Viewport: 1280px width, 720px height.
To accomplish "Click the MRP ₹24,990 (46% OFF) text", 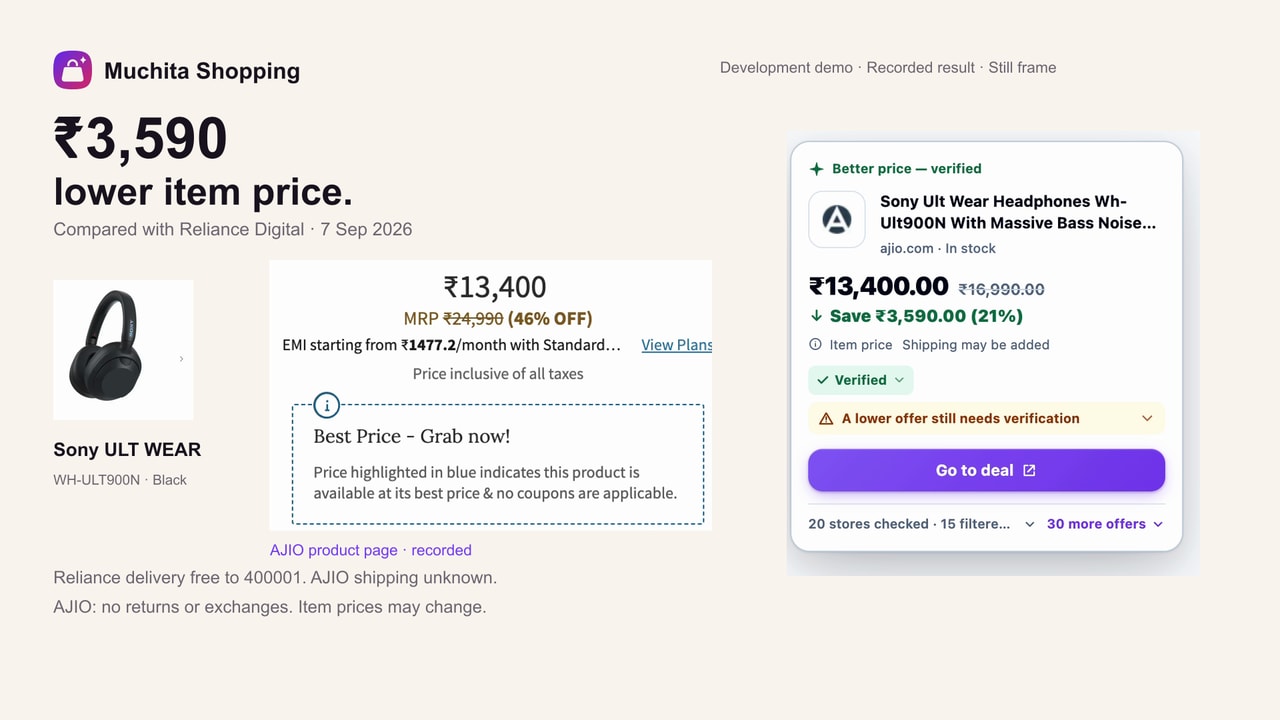I will pyautogui.click(x=498, y=319).
